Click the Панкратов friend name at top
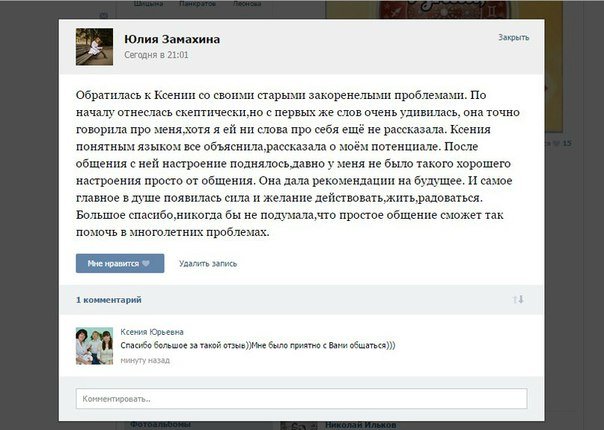Screen dimensions: 604x430 pyautogui.click(x=198, y=3)
